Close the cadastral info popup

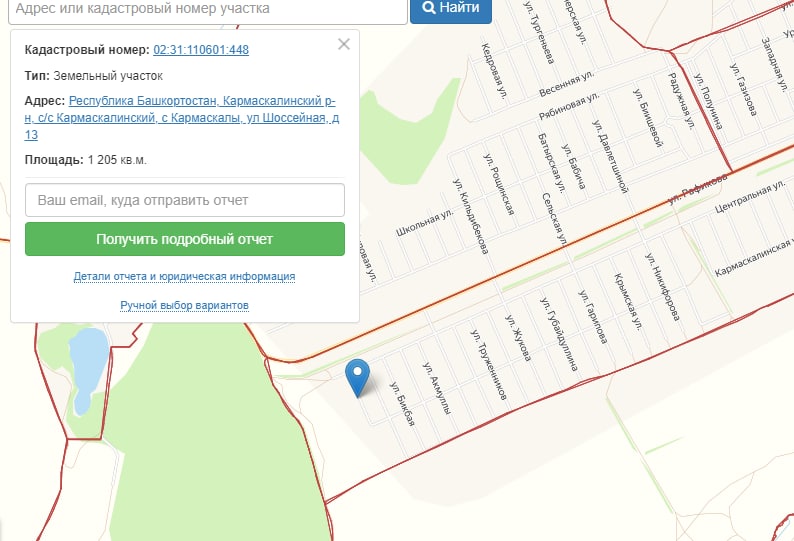344,44
